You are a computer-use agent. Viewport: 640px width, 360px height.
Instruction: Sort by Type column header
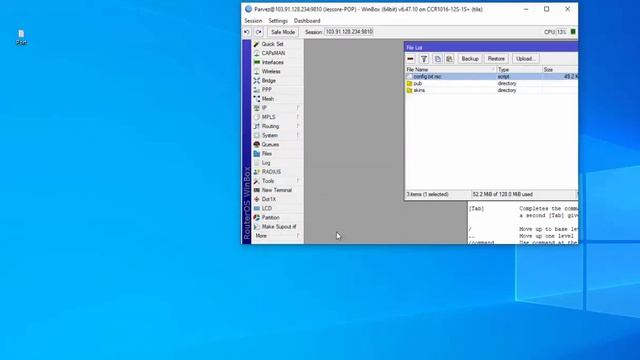519,70
